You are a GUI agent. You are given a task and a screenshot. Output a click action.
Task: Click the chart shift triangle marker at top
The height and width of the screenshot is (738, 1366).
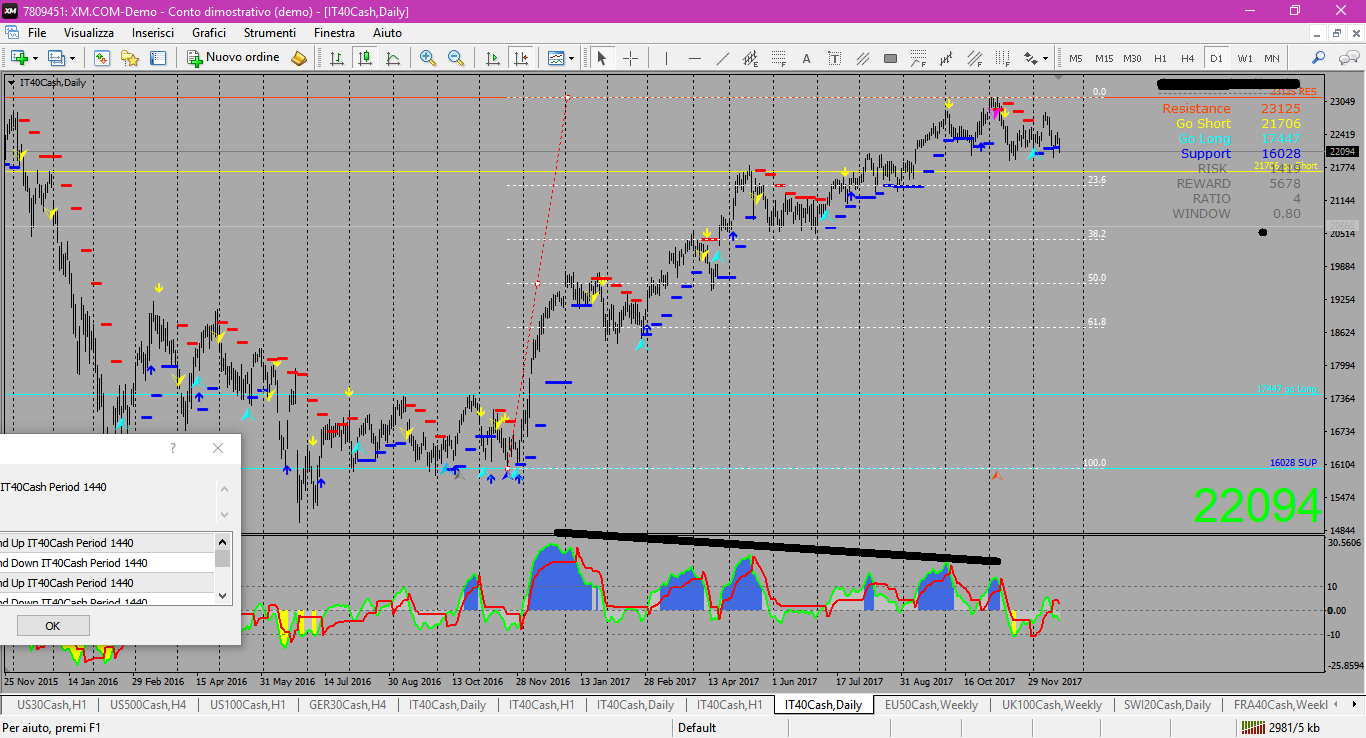1059,76
